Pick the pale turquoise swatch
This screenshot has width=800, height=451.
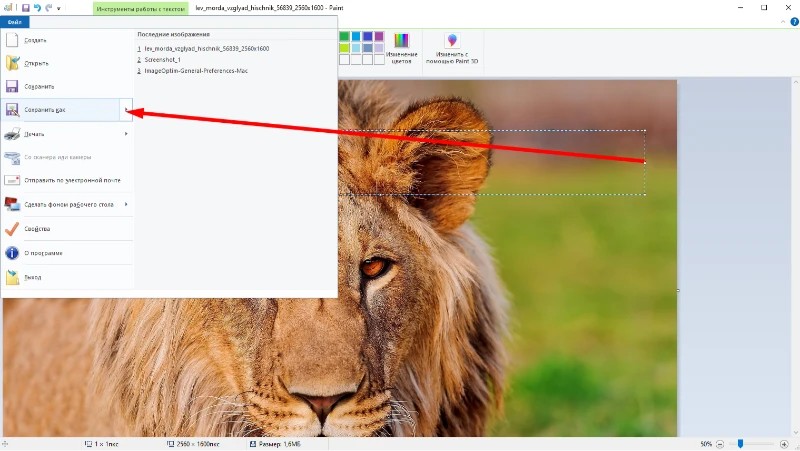356,48
